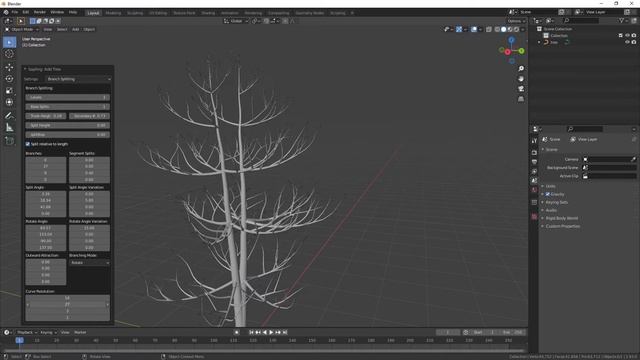Open the Render properties tab icon
This screenshot has height=360, width=640.
coord(534,152)
